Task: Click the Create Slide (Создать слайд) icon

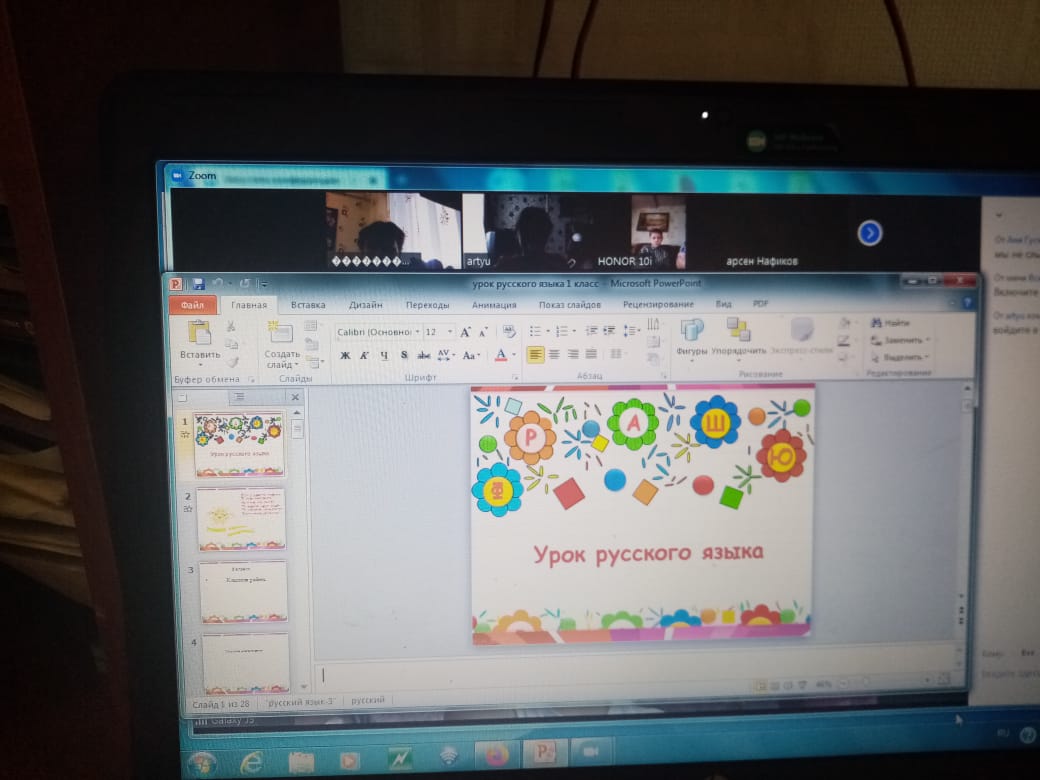Action: pyautogui.click(x=281, y=334)
